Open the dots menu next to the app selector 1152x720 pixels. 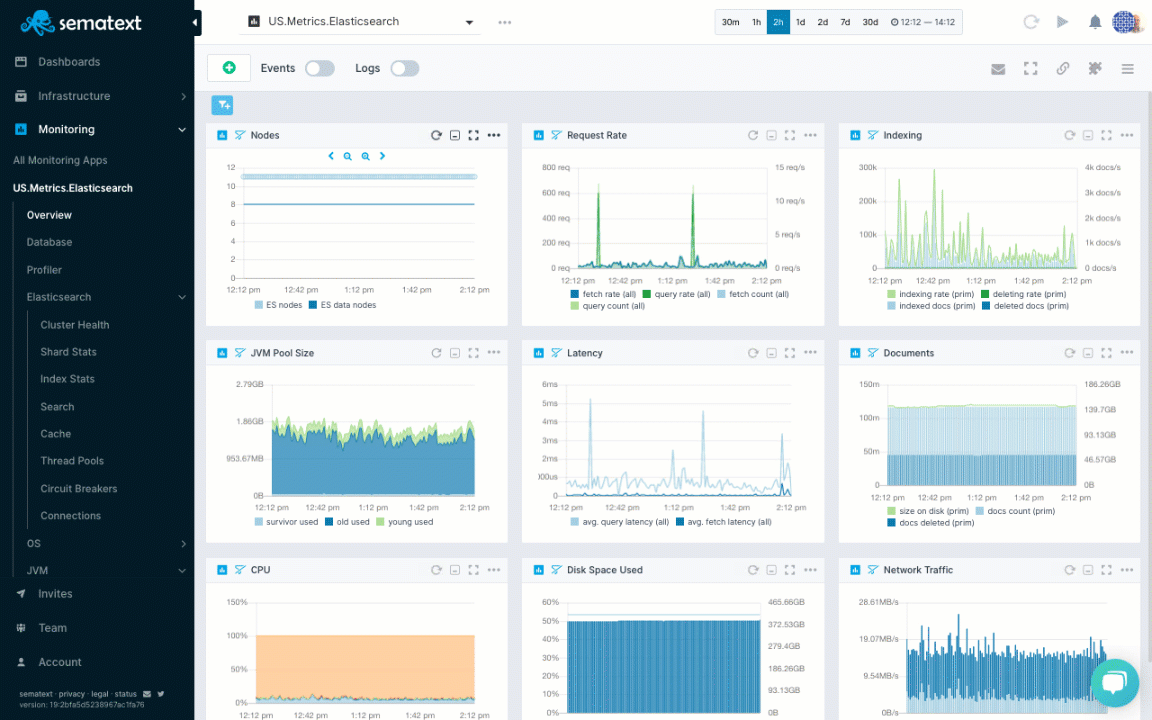pos(505,23)
